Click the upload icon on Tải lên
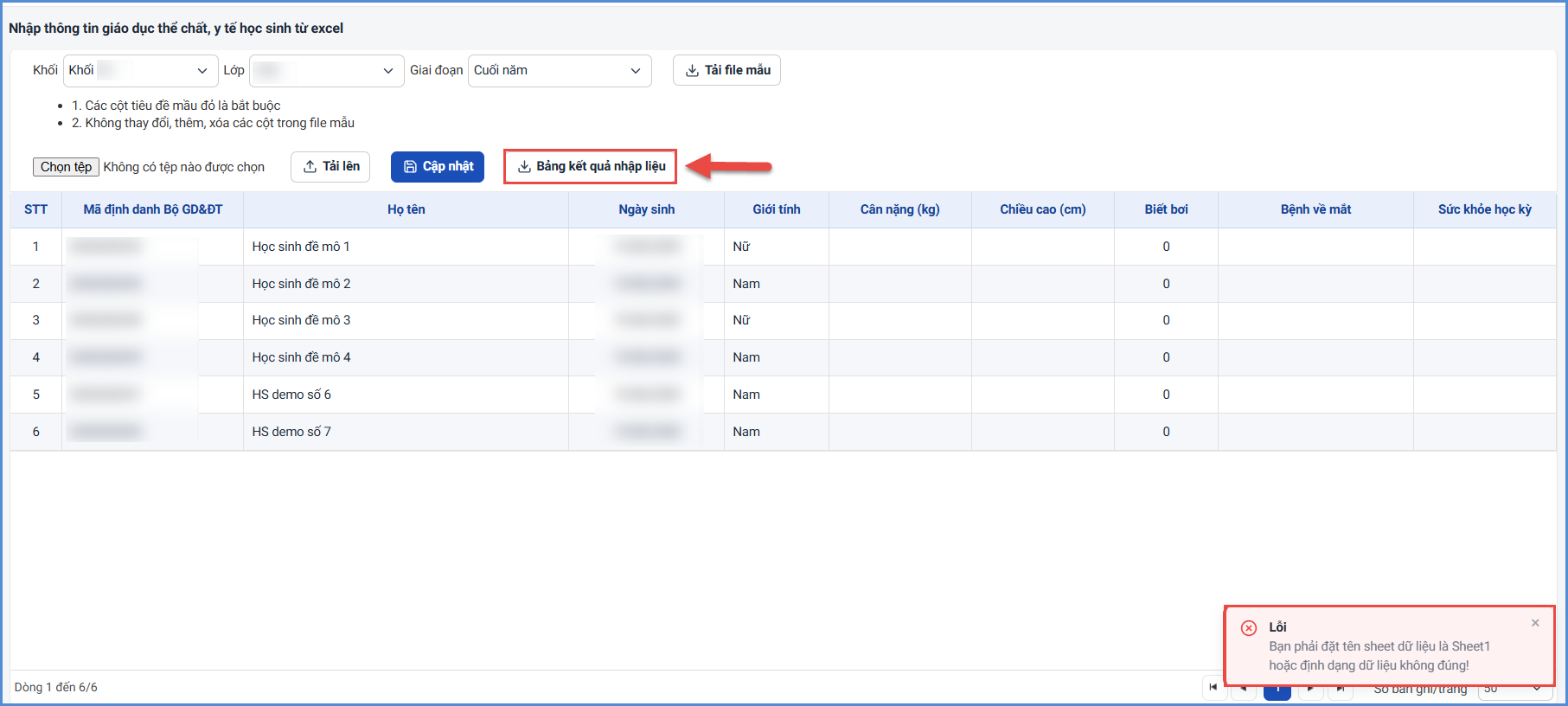The image size is (1568, 706). pos(310,167)
